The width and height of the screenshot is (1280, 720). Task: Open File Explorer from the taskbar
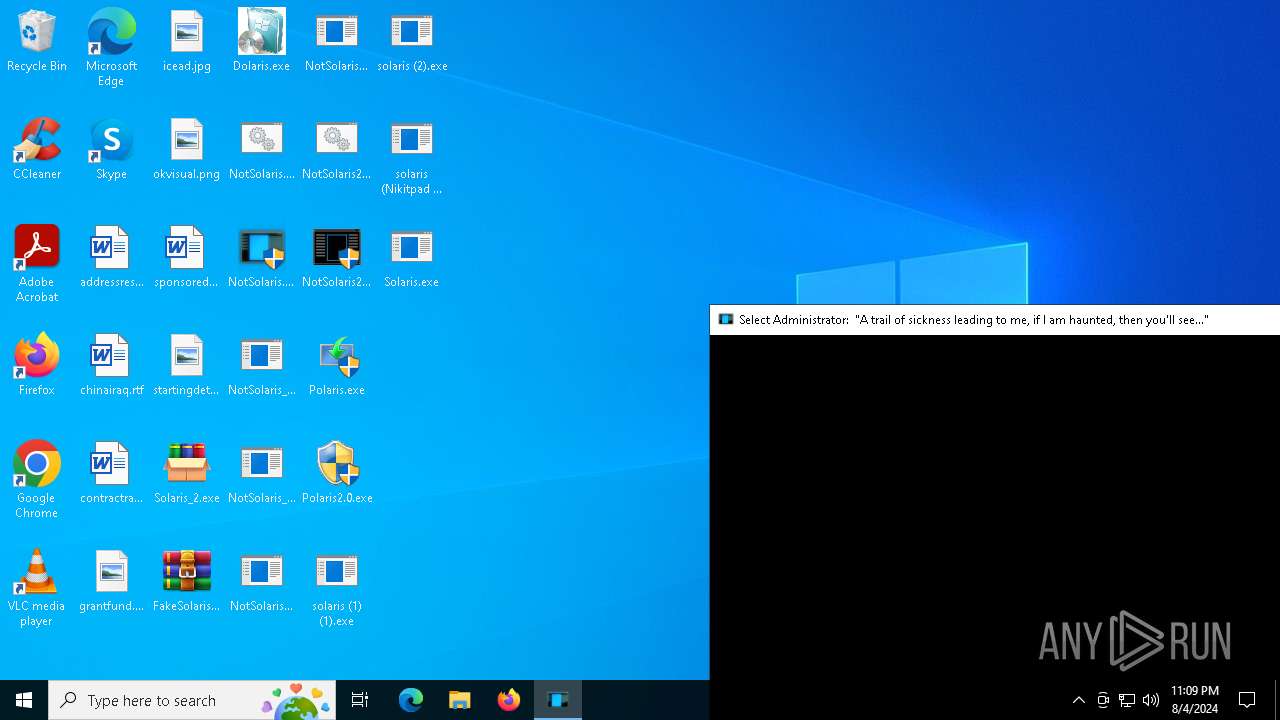(x=460, y=700)
